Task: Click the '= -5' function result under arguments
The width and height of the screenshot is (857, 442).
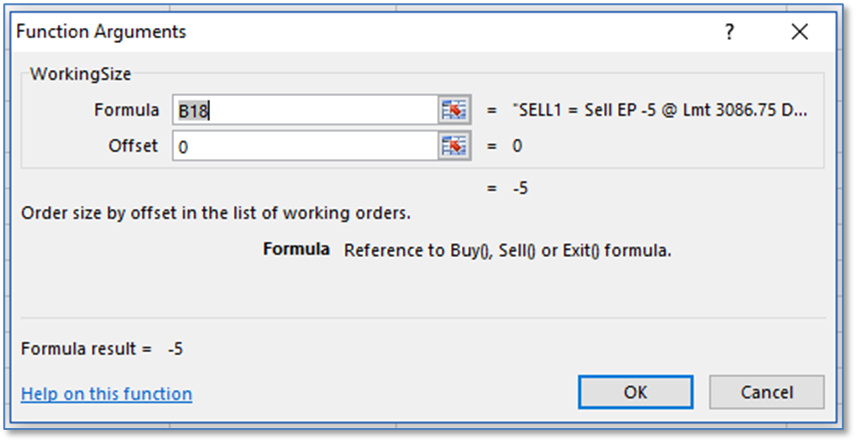Action: pyautogui.click(x=506, y=187)
